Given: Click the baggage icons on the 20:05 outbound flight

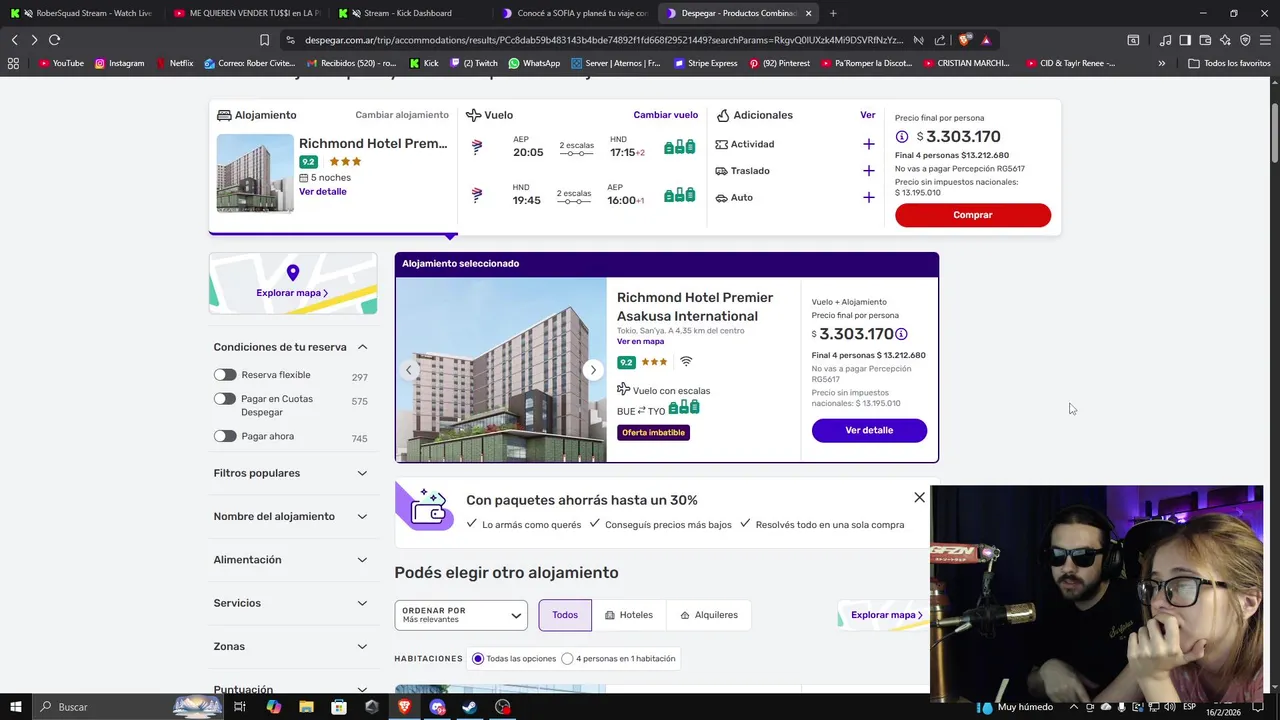Looking at the screenshot, I should tap(680, 147).
